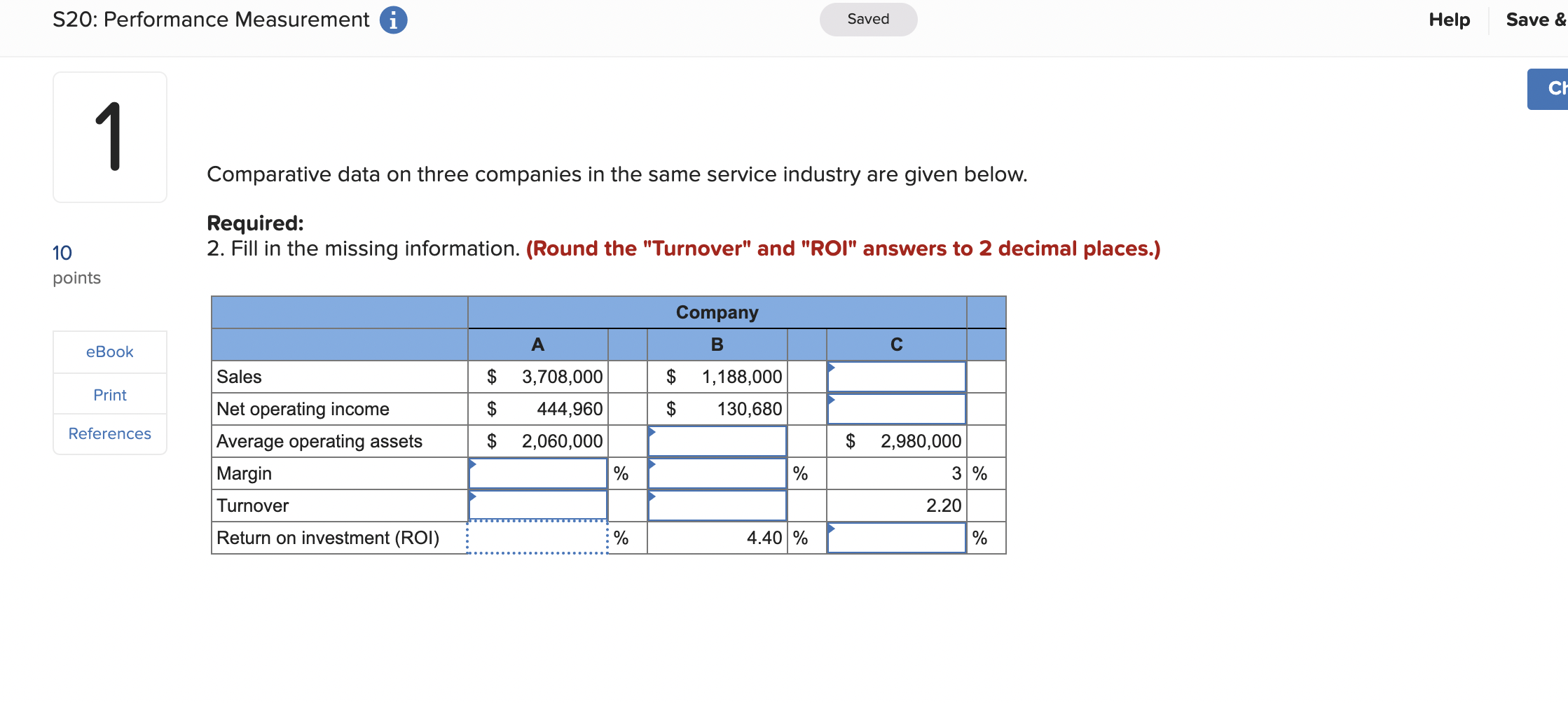The image size is (1568, 703).
Task: Open the eBook resource
Action: (109, 351)
